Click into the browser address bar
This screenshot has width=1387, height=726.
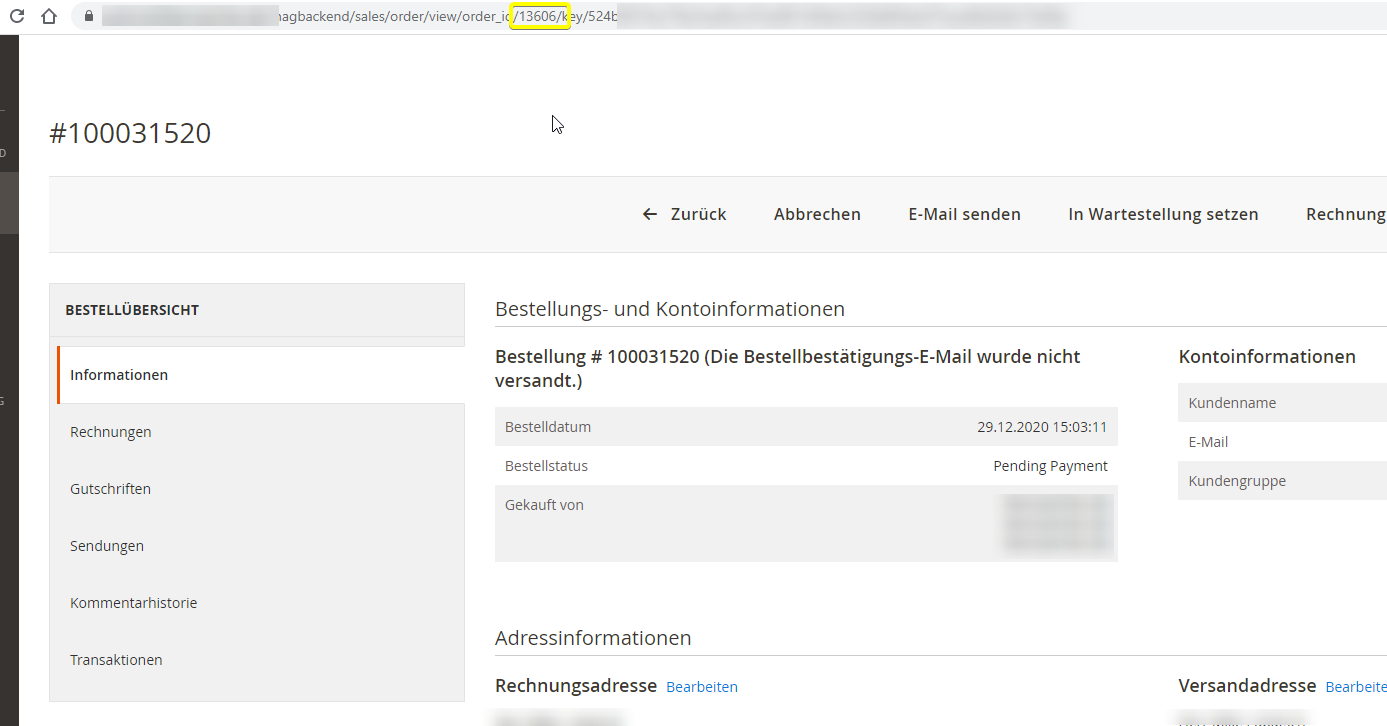coord(800,16)
